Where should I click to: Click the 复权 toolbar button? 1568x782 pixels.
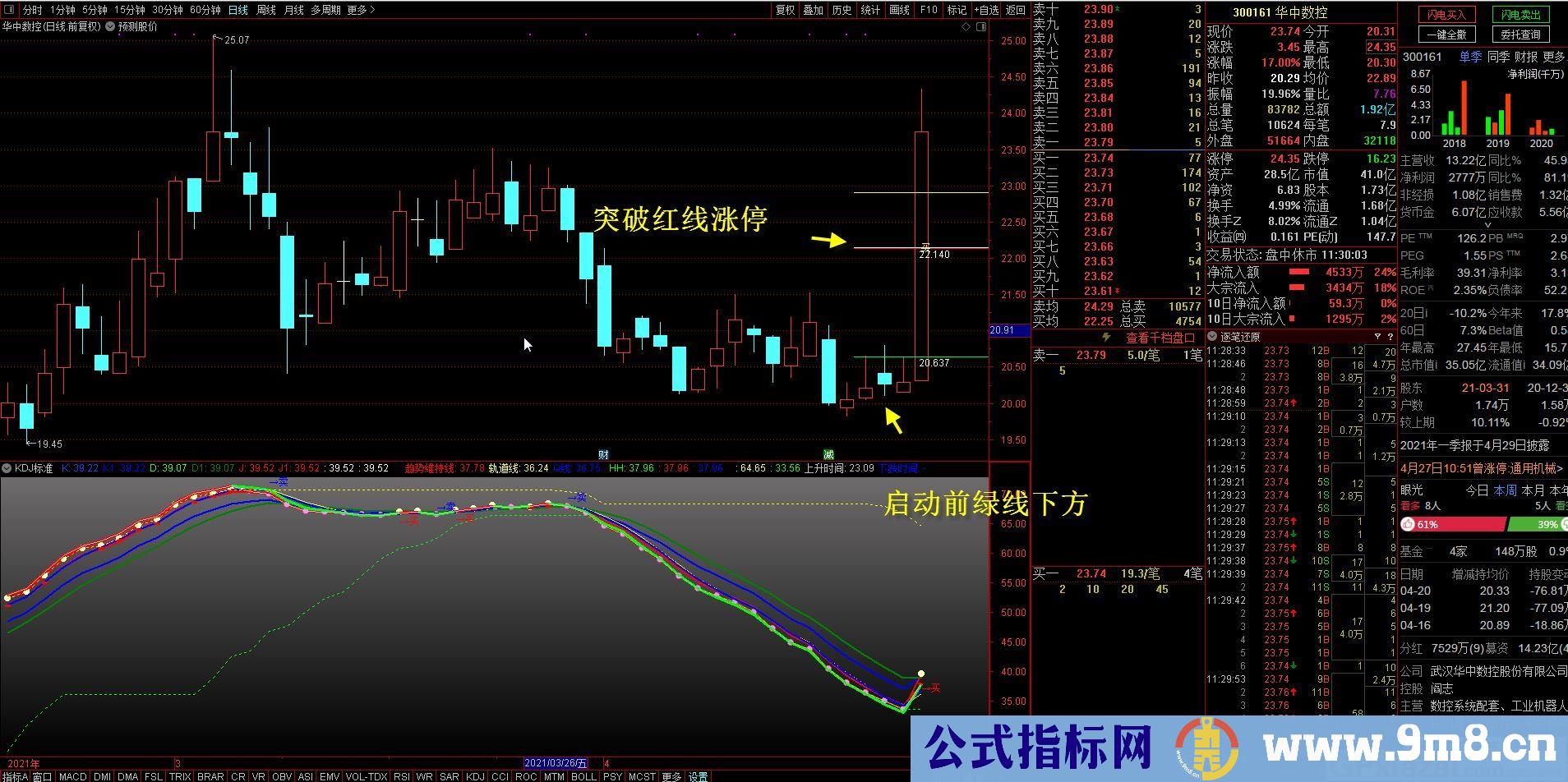pyautogui.click(x=785, y=10)
